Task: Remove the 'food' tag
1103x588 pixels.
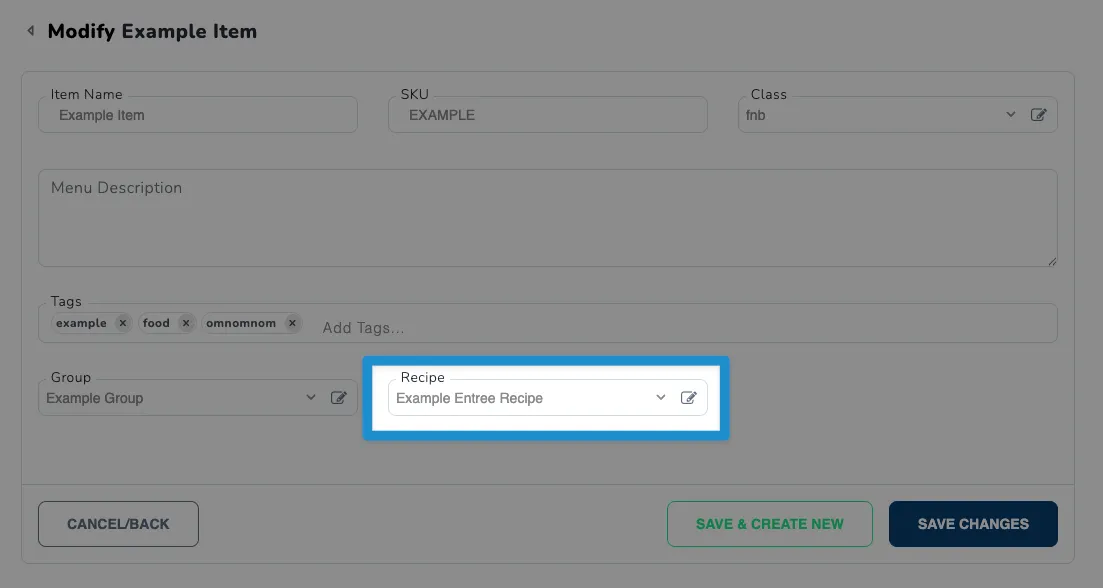Action: click(186, 323)
